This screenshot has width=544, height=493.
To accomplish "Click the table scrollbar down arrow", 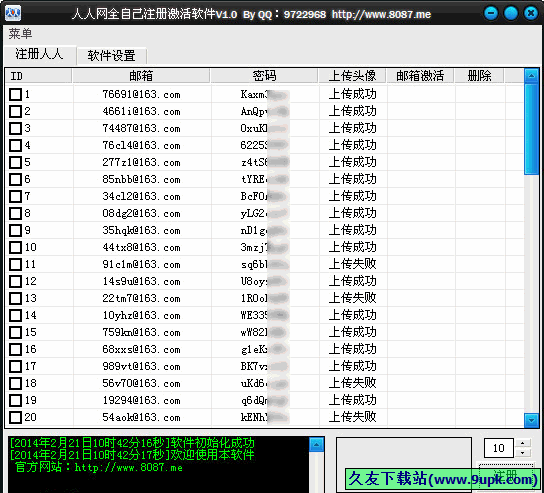I will point(531,420).
